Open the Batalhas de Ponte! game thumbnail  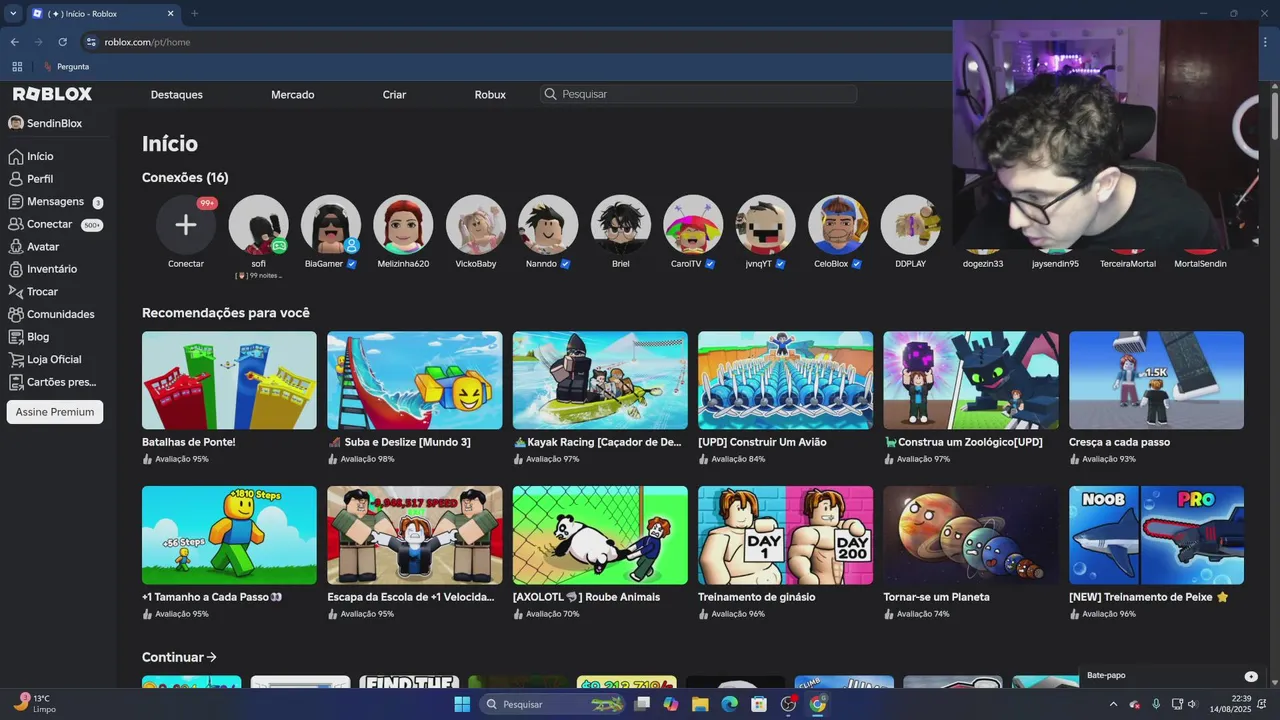click(x=229, y=380)
